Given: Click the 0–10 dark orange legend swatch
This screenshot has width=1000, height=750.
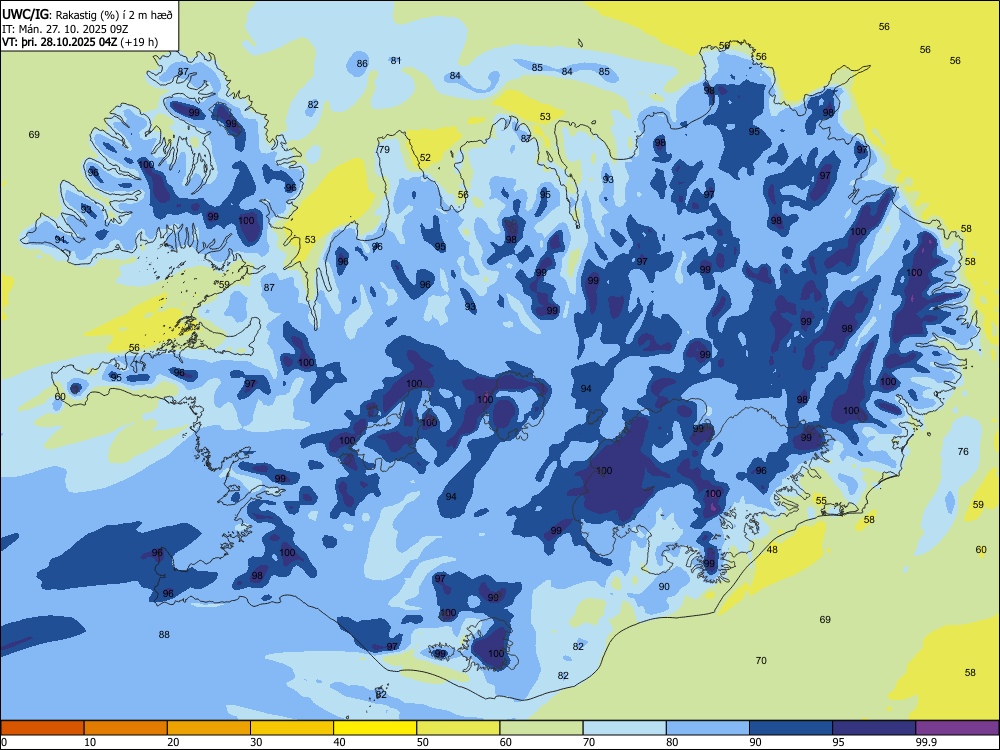Looking at the screenshot, I should click(42, 728).
